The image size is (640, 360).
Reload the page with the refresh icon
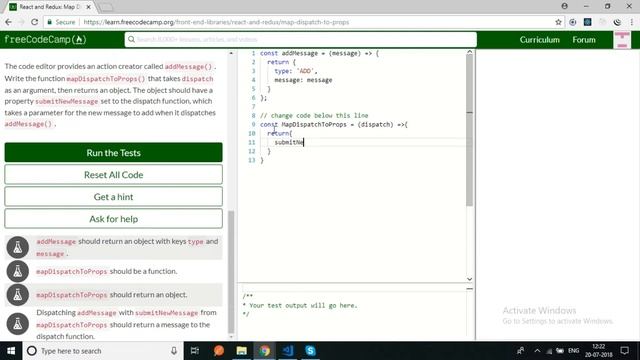[35, 22]
